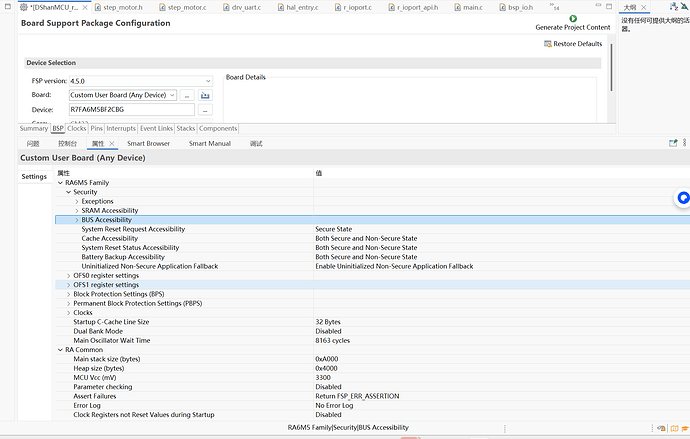The image size is (690, 439).
Task: Open the 控制台 (Console) view tab
Action: [x=67, y=143]
